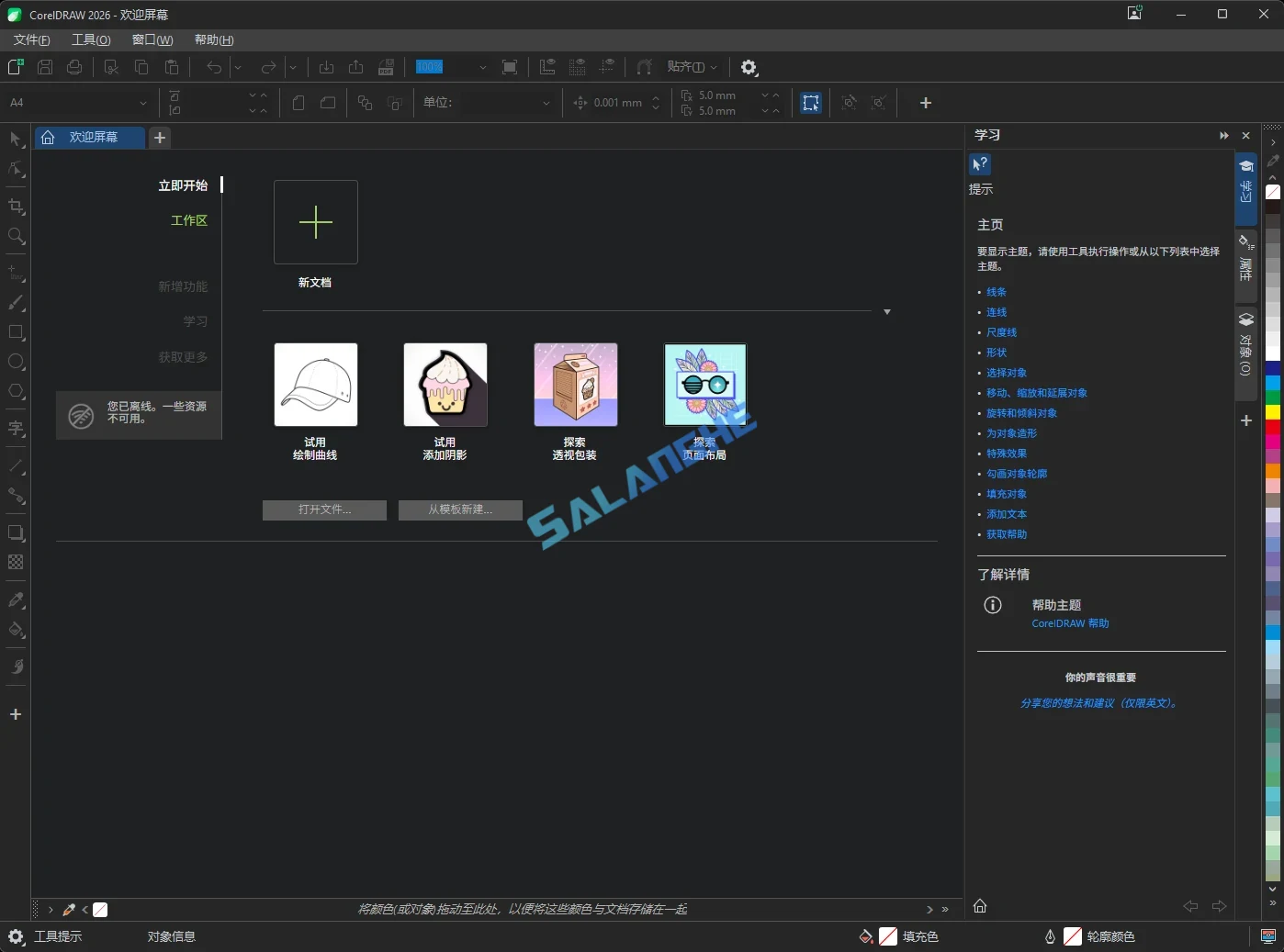Select the Pick tool in toolbox
This screenshot has height=952, width=1284.
tap(16, 140)
